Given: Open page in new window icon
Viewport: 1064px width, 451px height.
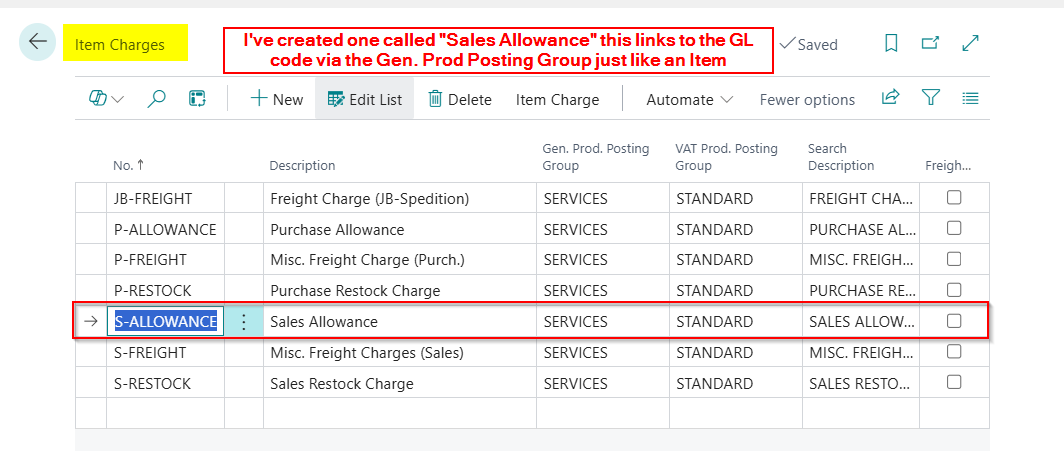Looking at the screenshot, I should [x=930, y=43].
